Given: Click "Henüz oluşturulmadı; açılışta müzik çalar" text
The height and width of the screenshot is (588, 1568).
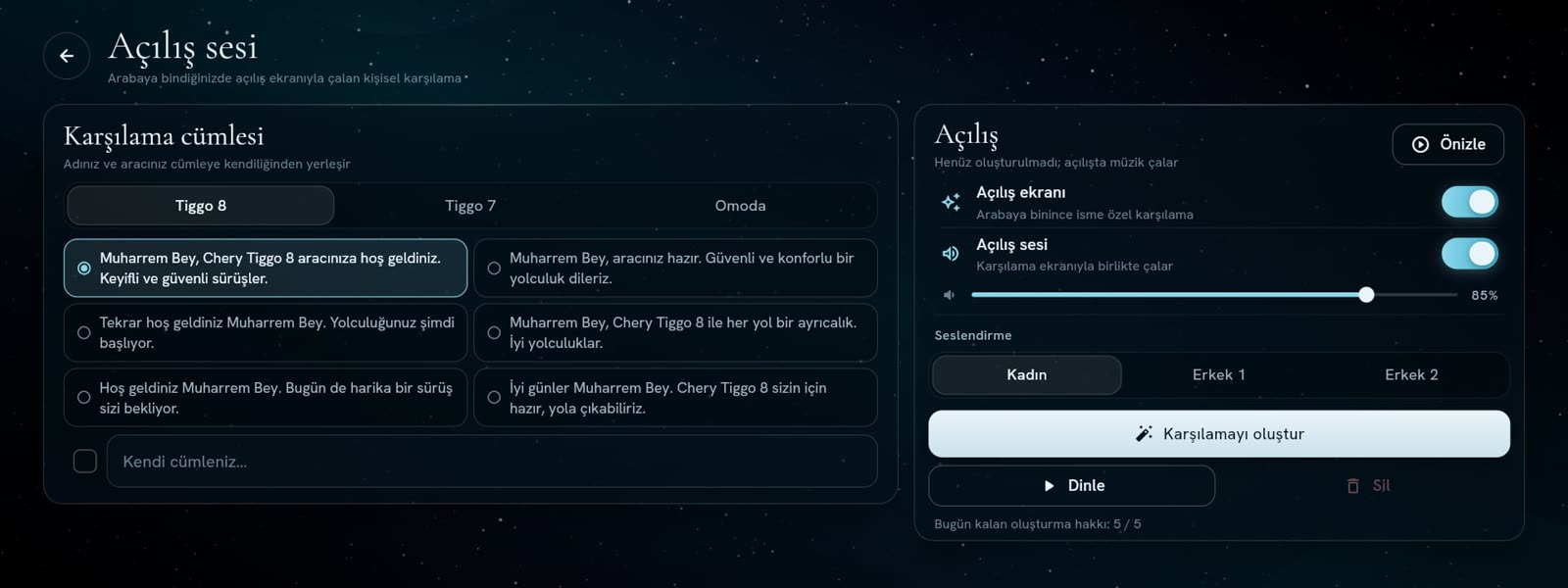Looking at the screenshot, I should (x=1056, y=163).
